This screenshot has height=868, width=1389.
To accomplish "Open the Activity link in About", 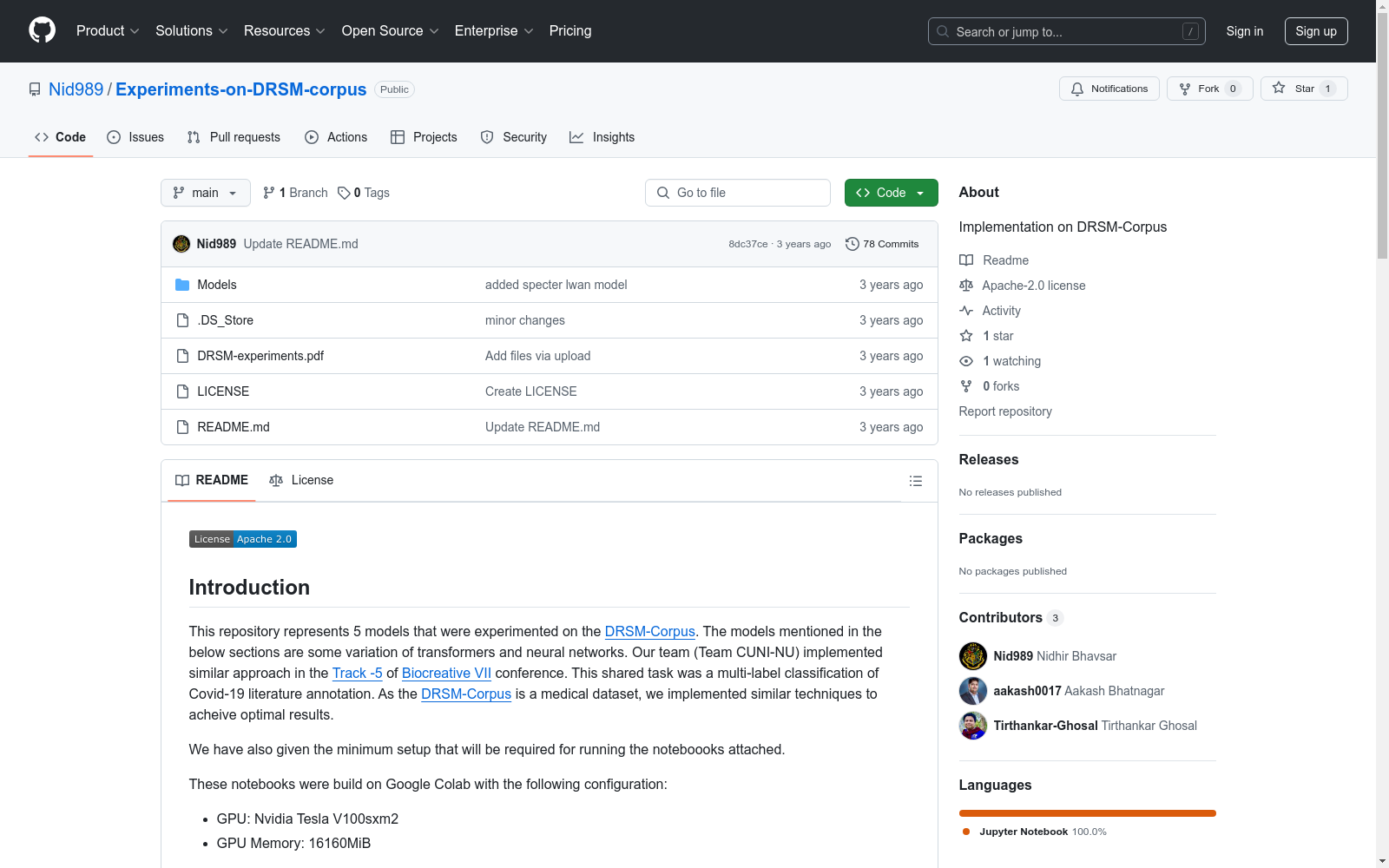I will (x=990, y=311).
